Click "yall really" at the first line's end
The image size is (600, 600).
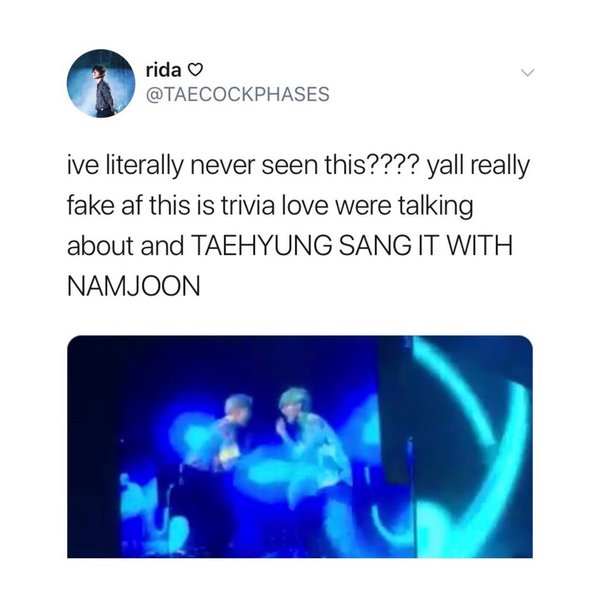[x=478, y=167]
